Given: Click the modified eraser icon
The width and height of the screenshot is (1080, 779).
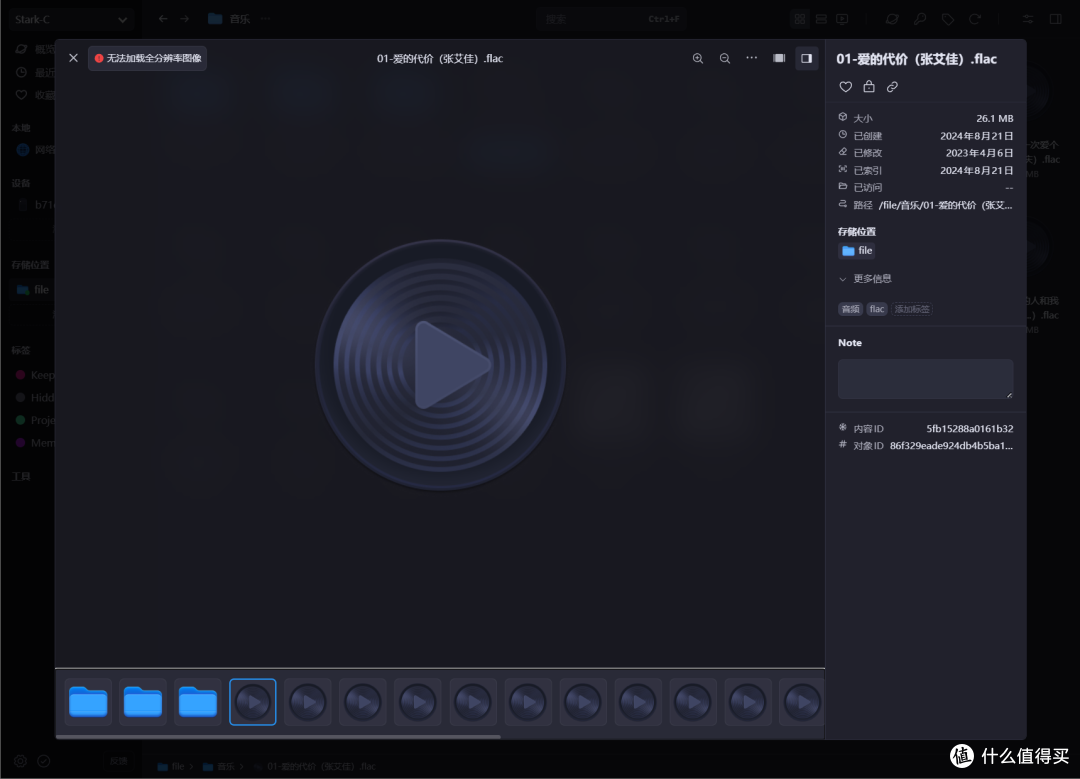Looking at the screenshot, I should [842, 152].
